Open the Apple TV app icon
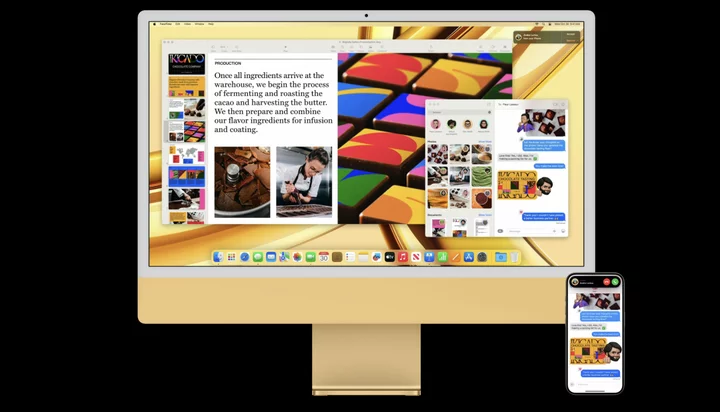This screenshot has height=412, width=720. (389, 257)
